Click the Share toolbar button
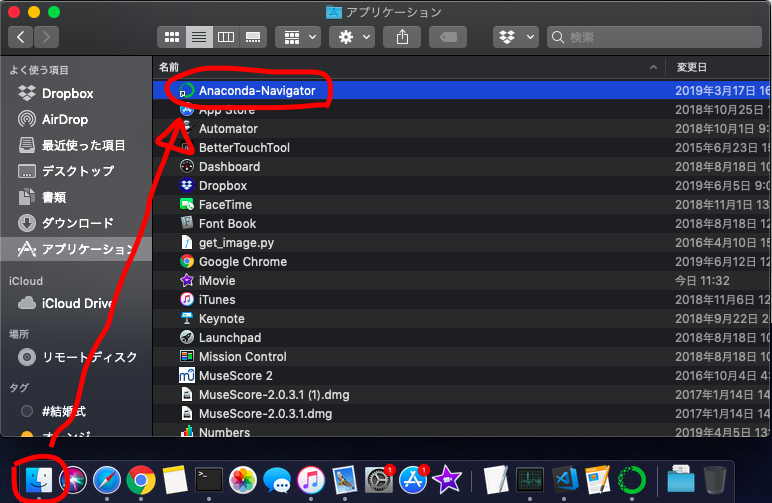This screenshot has width=772, height=503. coord(402,37)
